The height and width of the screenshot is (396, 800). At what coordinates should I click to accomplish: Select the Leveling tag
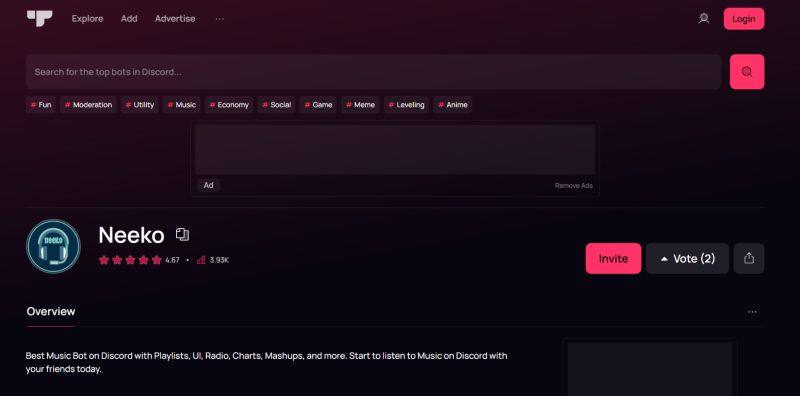pos(406,105)
